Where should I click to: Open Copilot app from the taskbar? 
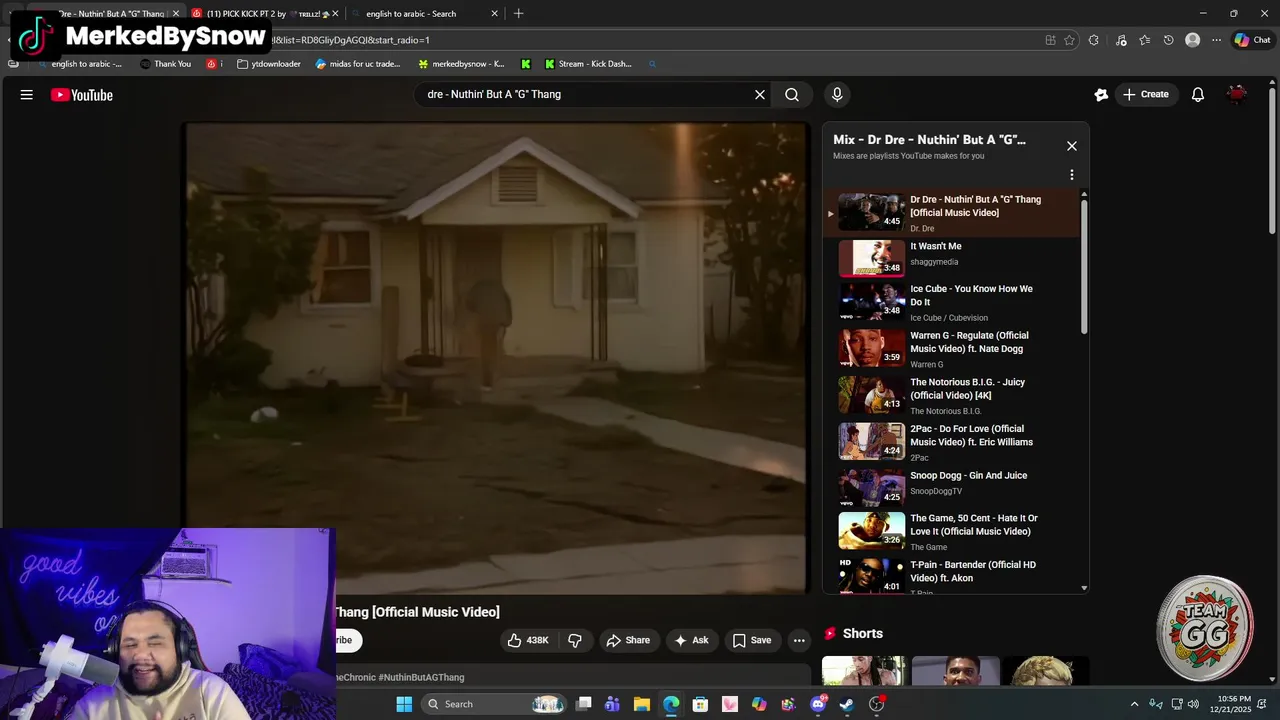[x=759, y=704]
